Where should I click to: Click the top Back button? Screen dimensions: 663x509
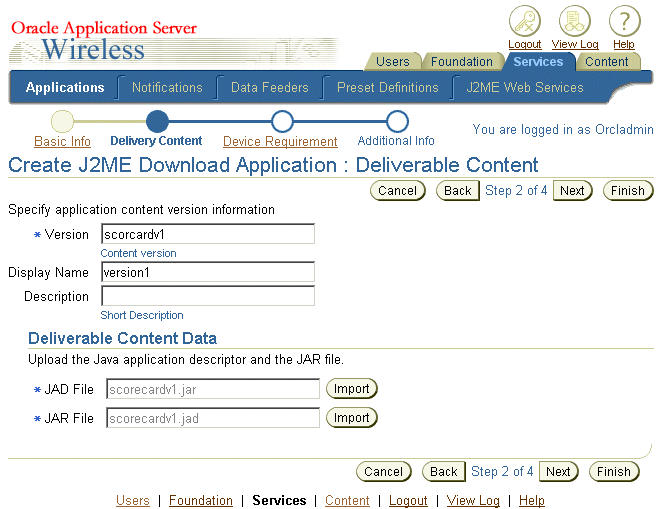[x=458, y=191]
